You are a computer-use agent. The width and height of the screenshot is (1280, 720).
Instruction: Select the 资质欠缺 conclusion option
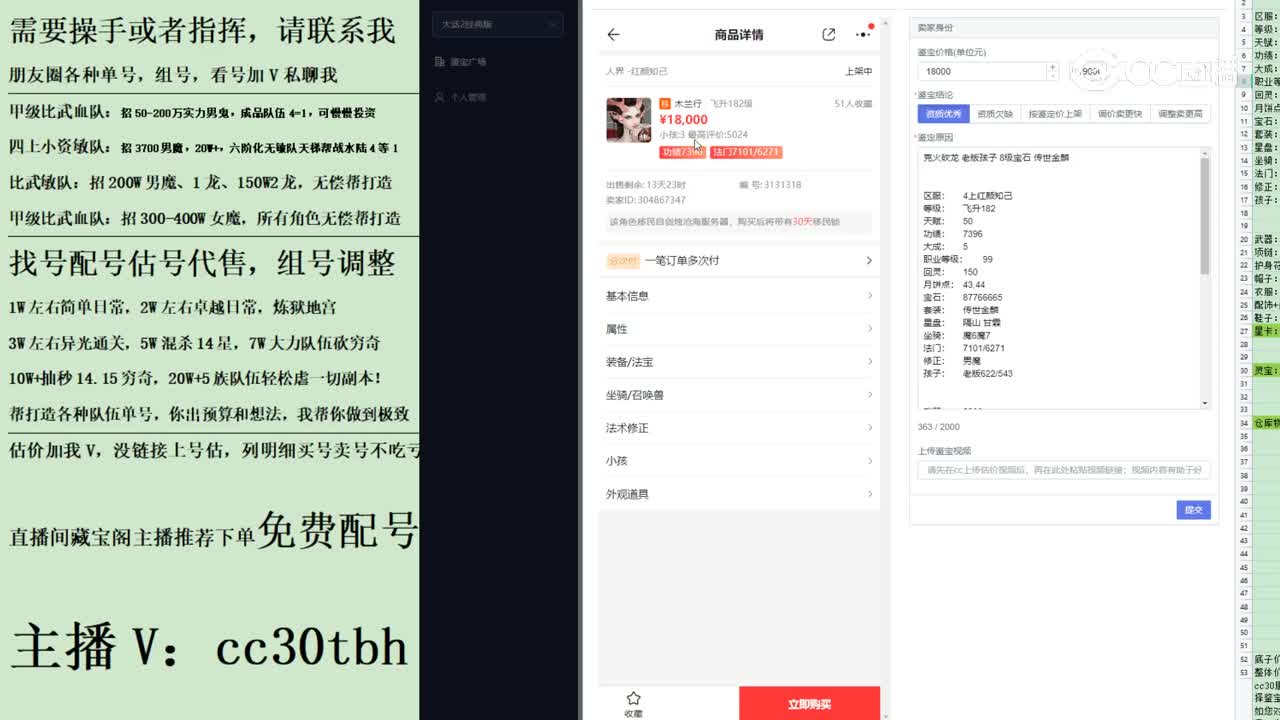995,114
